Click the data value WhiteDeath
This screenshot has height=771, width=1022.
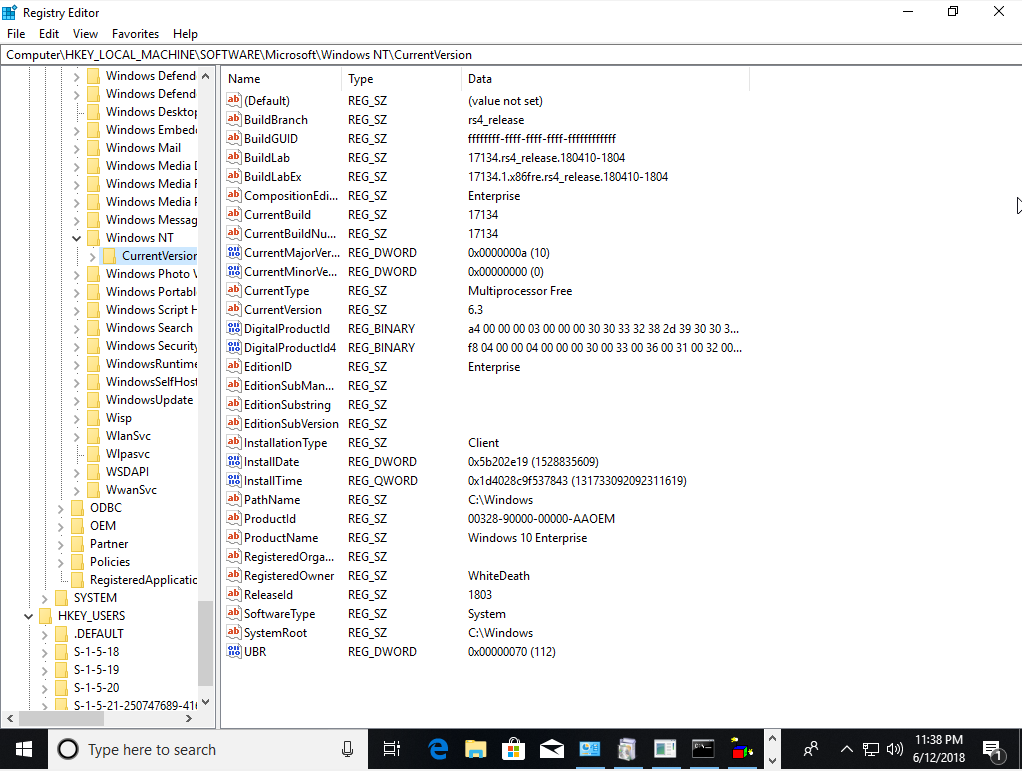tap(499, 575)
